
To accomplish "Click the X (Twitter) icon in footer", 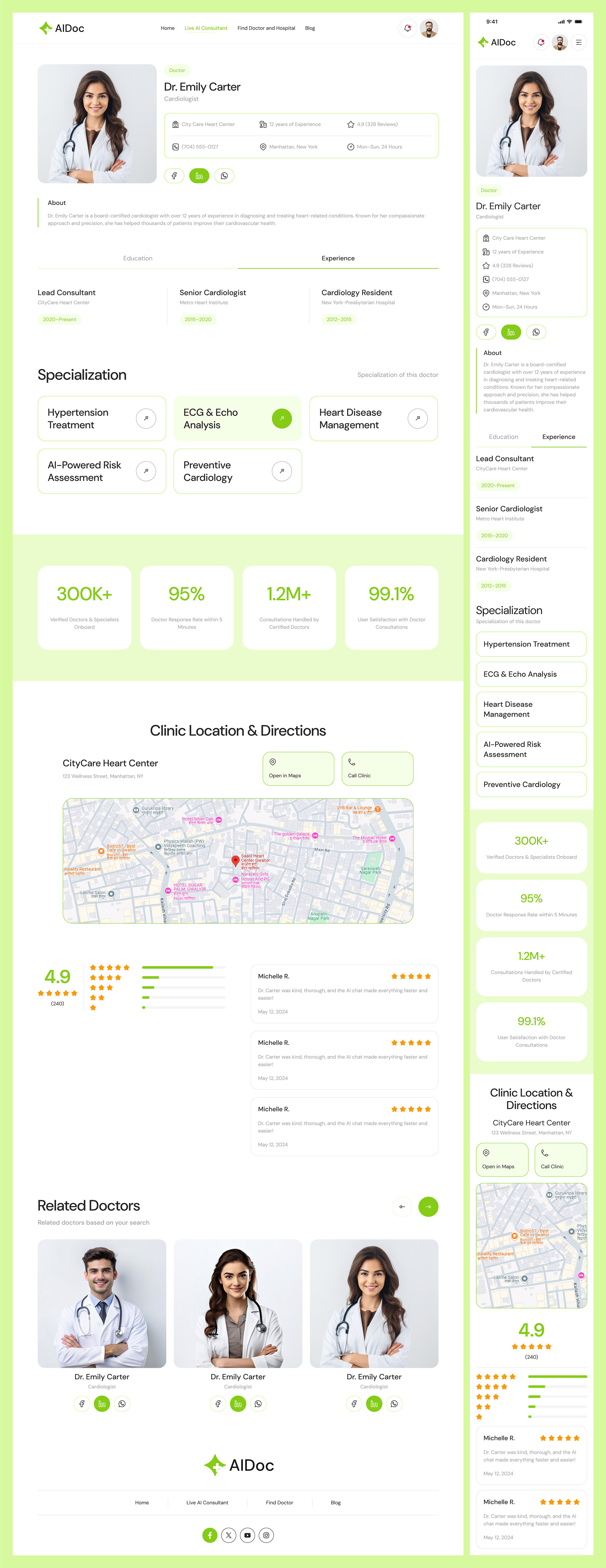I will point(229,1535).
